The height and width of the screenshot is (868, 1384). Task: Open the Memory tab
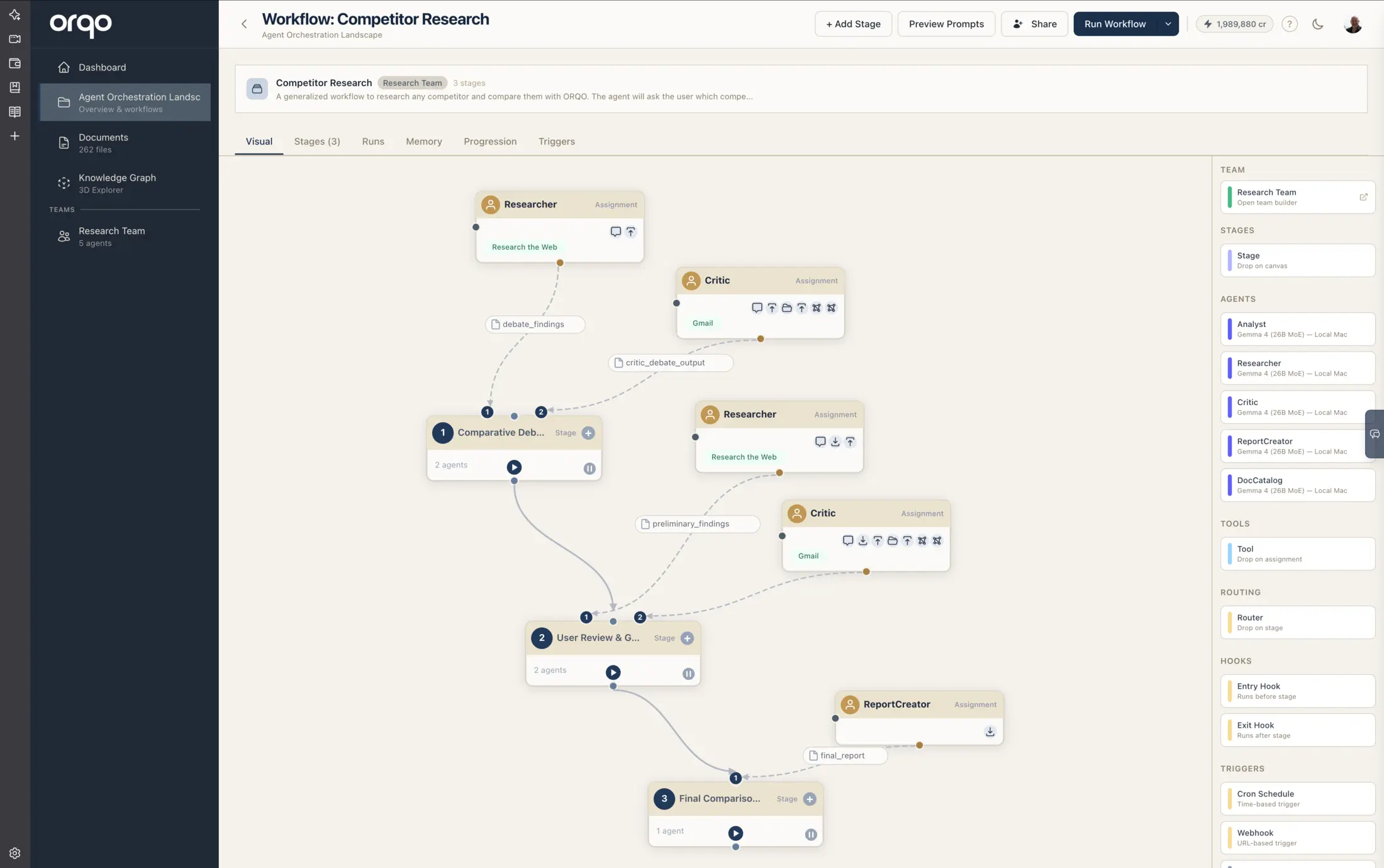click(x=424, y=142)
